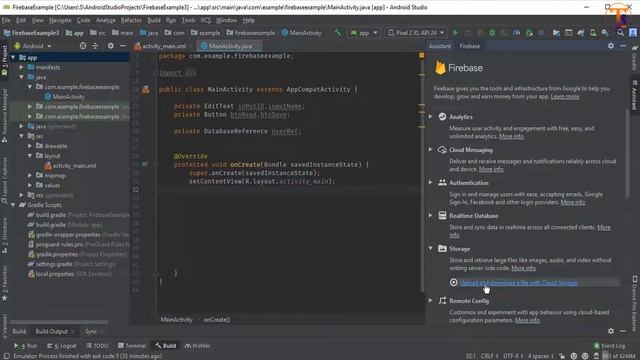This screenshot has height=360, width=640.
Task: Open Project panel settings gear
Action: 111,46
